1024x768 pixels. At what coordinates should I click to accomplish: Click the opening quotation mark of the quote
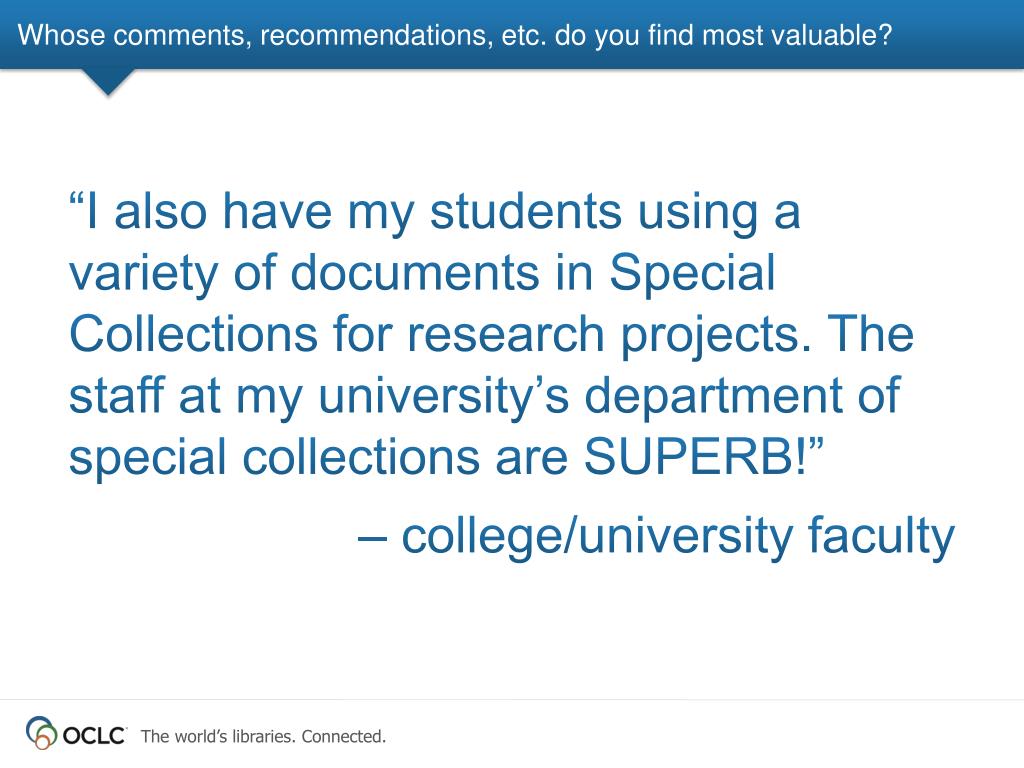click(x=76, y=197)
